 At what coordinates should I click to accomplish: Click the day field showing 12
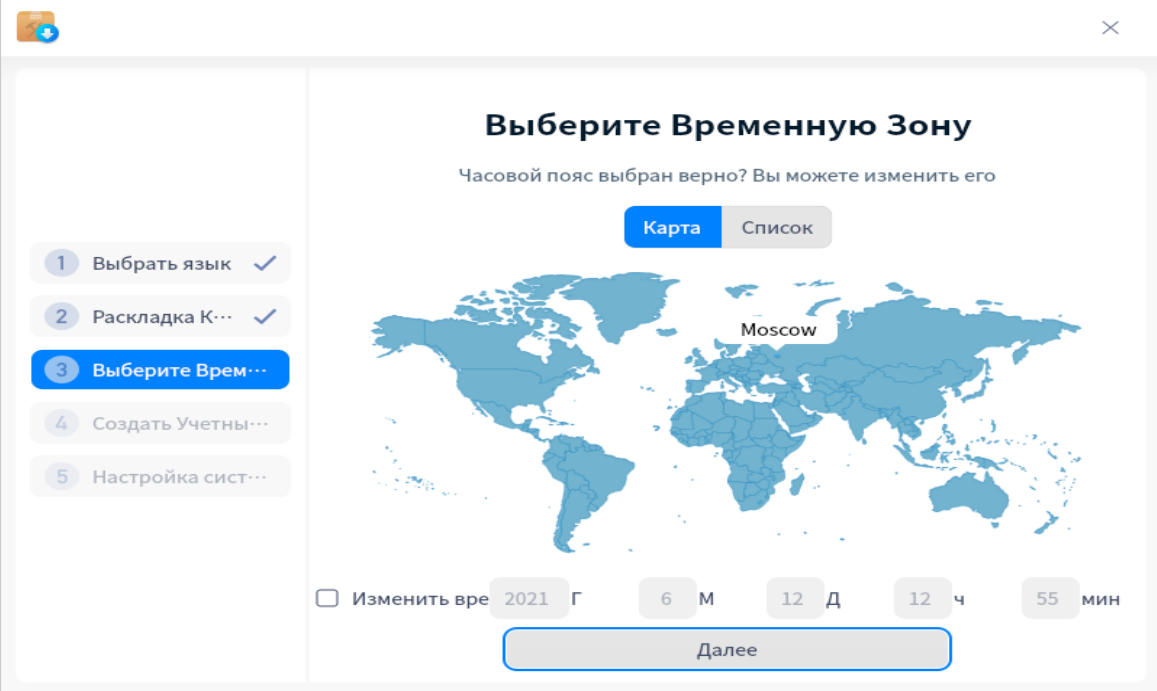[794, 599]
